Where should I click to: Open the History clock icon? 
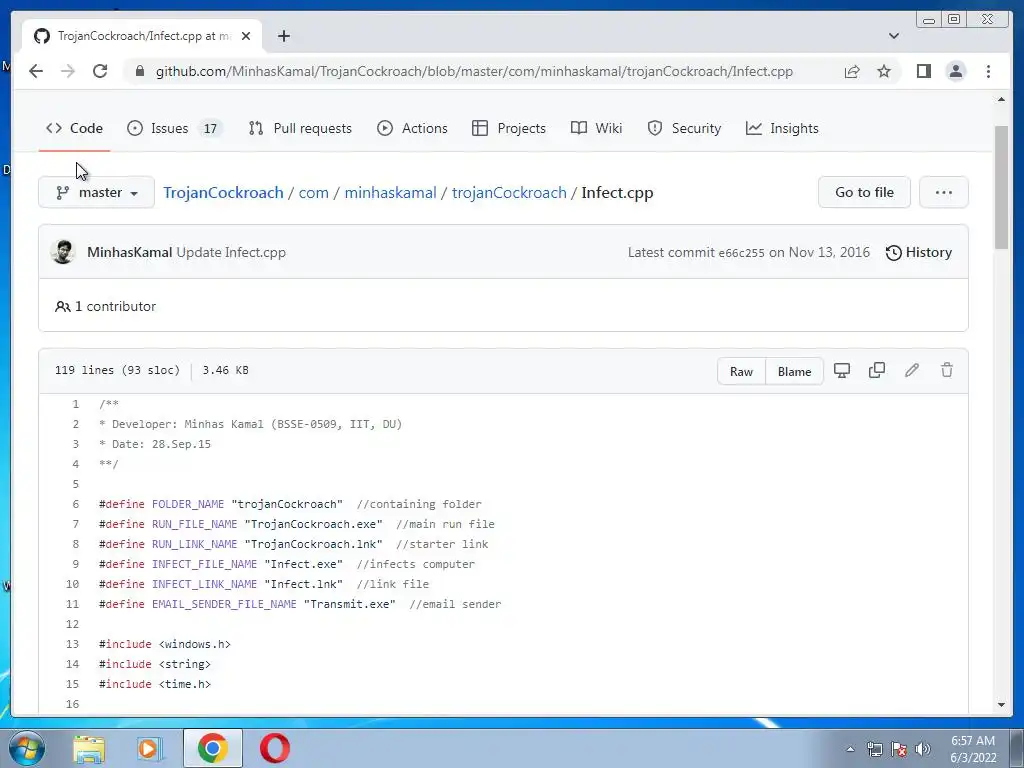(x=893, y=253)
